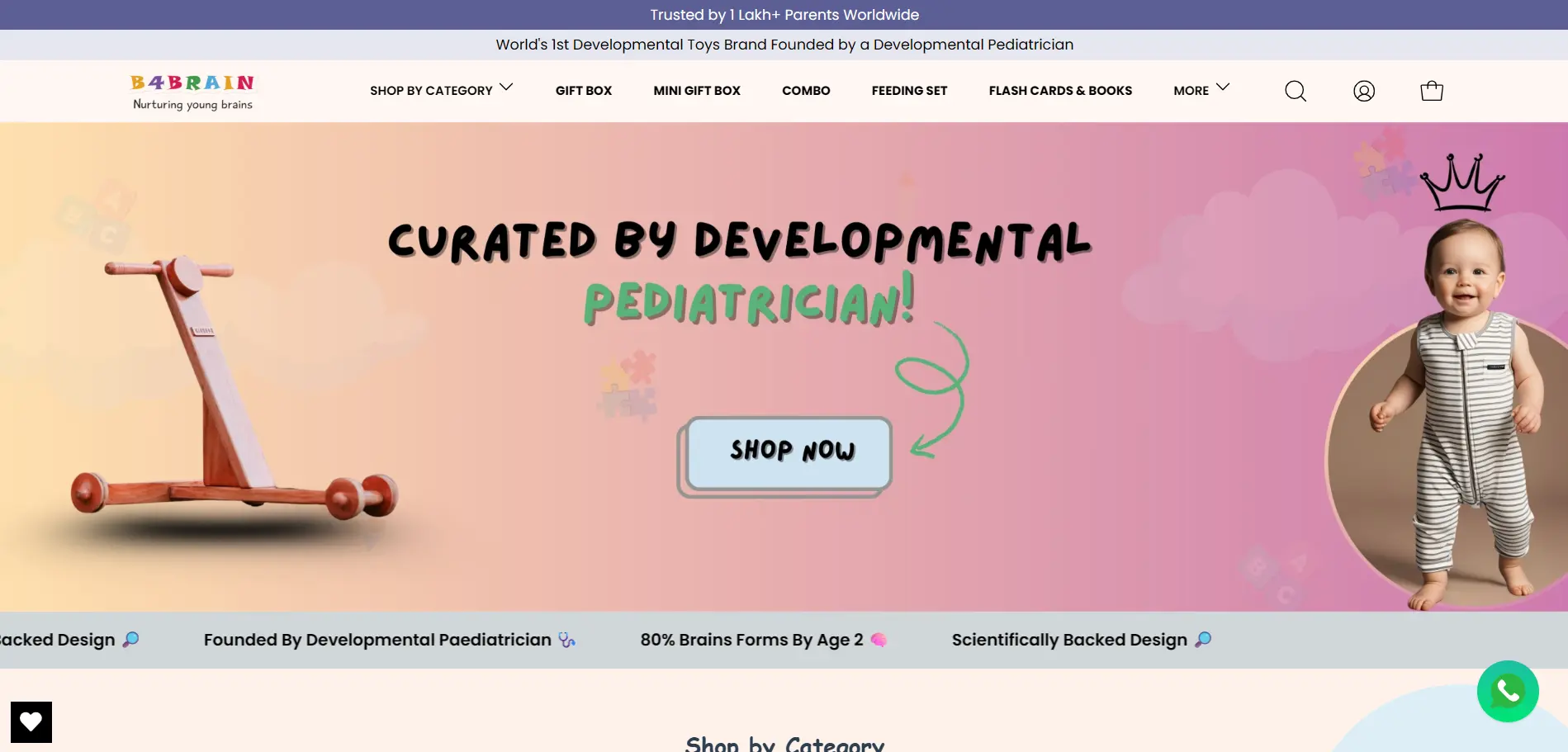
Task: Expand the More menu dropdown
Action: click(1191, 91)
